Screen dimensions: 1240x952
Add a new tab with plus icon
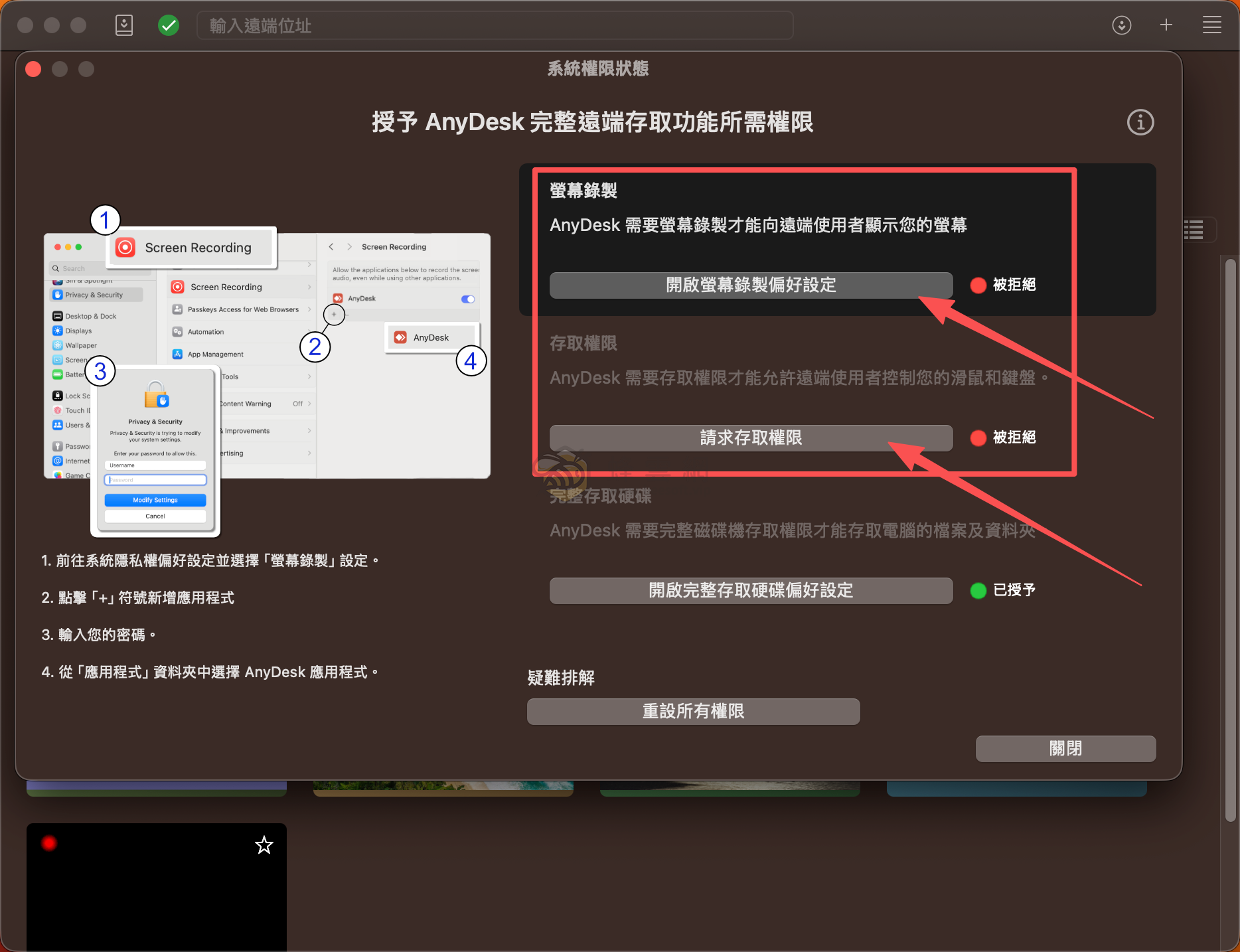pos(1166,25)
